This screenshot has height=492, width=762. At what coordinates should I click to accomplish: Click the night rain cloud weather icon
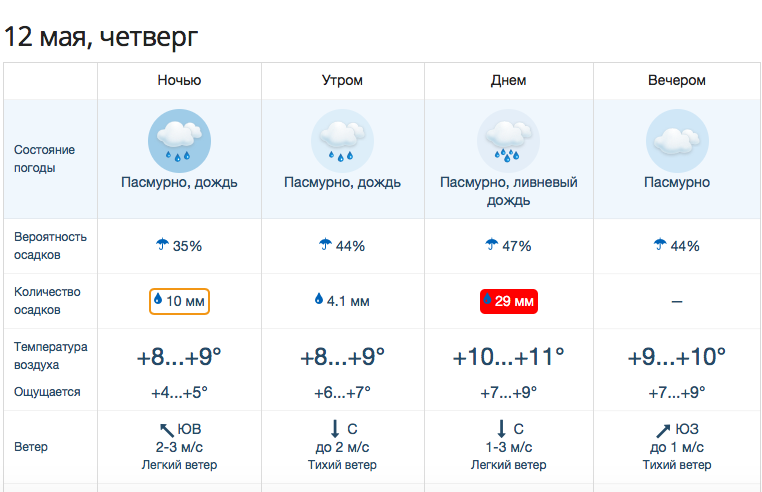point(179,141)
